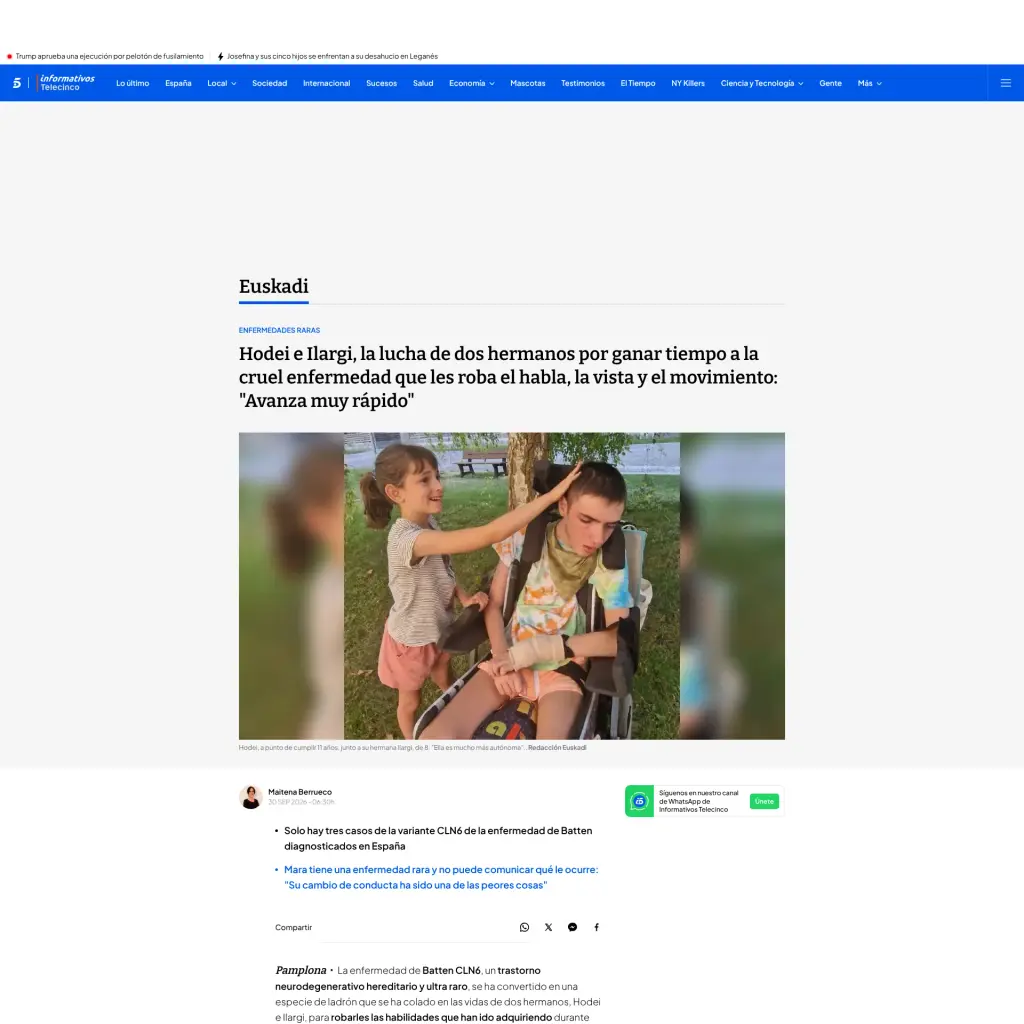This screenshot has width=1024, height=1024.
Task: Open the Euskadi section heading link
Action: coord(274,287)
